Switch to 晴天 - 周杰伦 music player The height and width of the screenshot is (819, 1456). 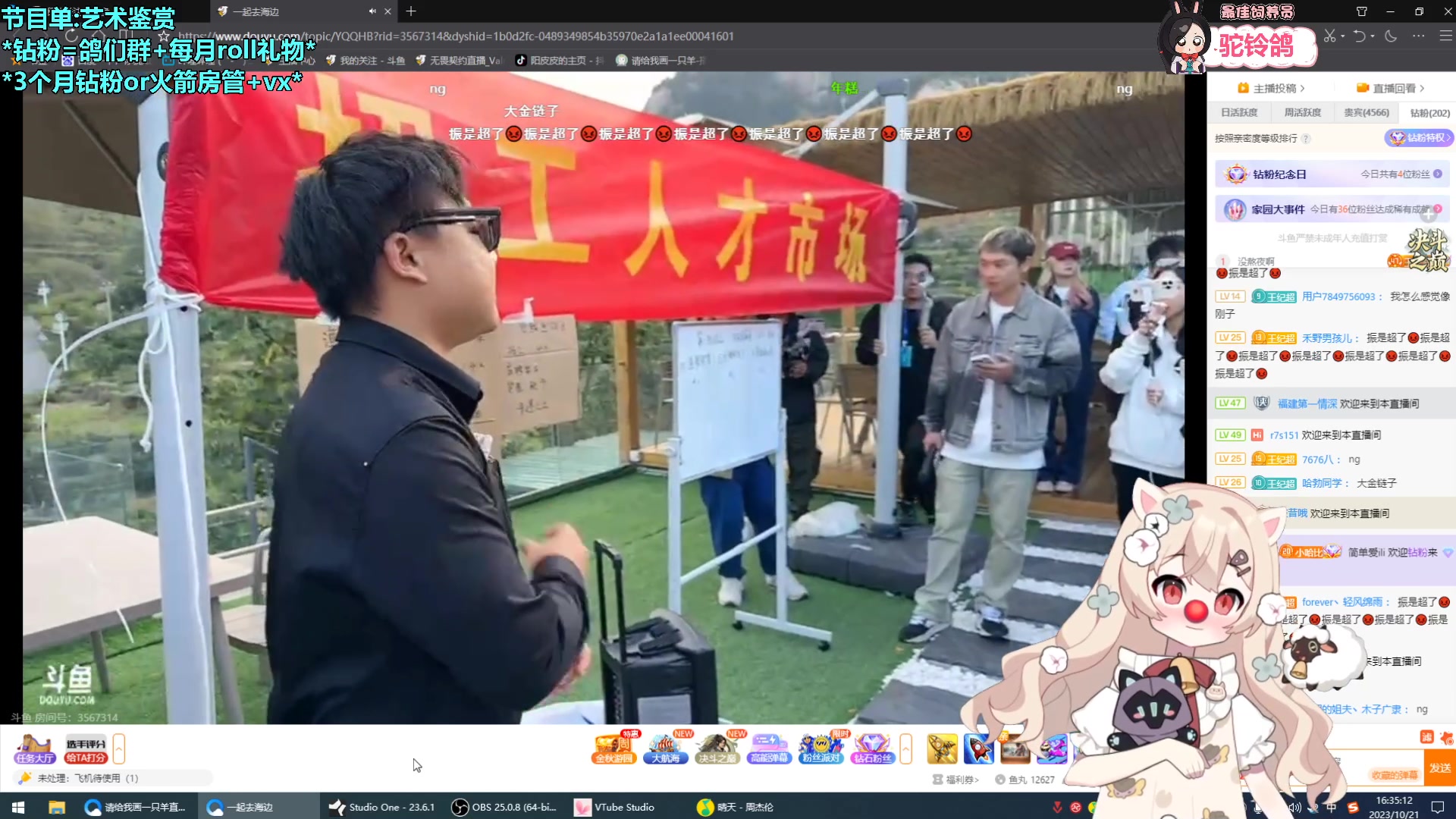(x=736, y=807)
